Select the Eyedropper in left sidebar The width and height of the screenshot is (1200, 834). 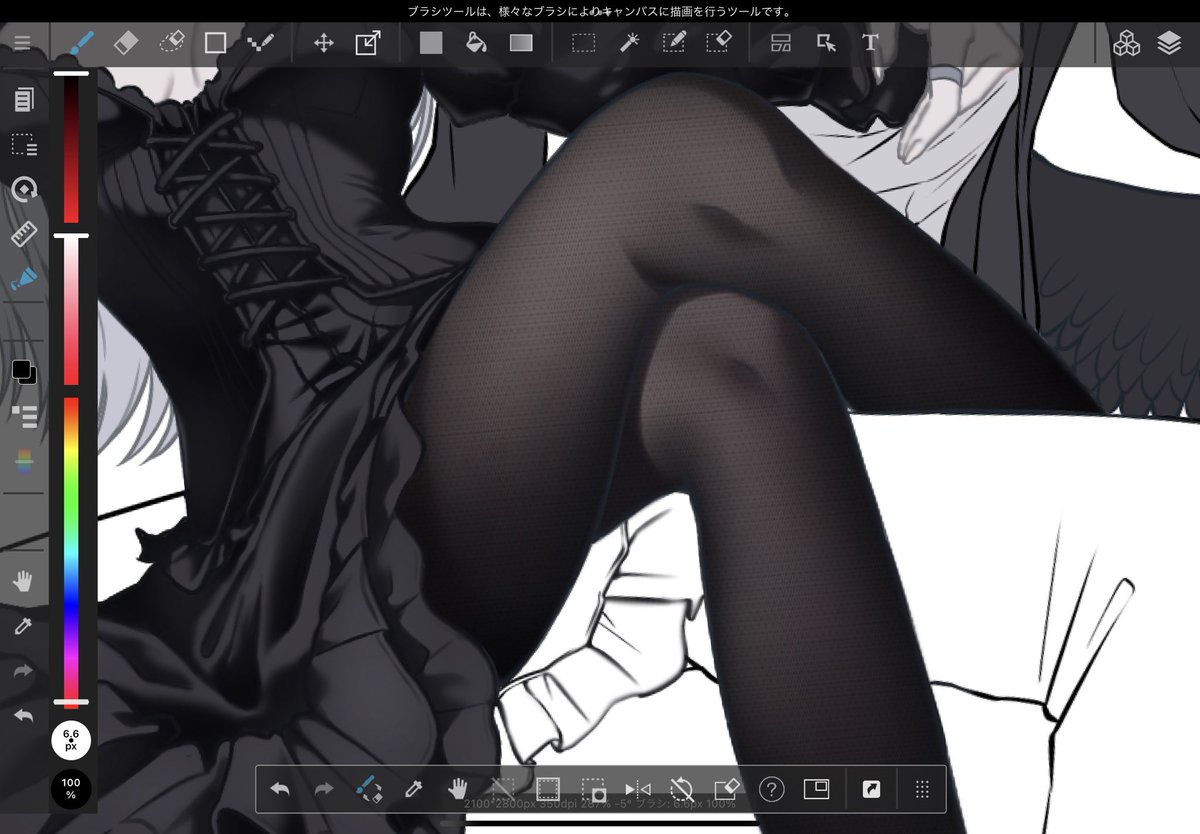(x=23, y=627)
